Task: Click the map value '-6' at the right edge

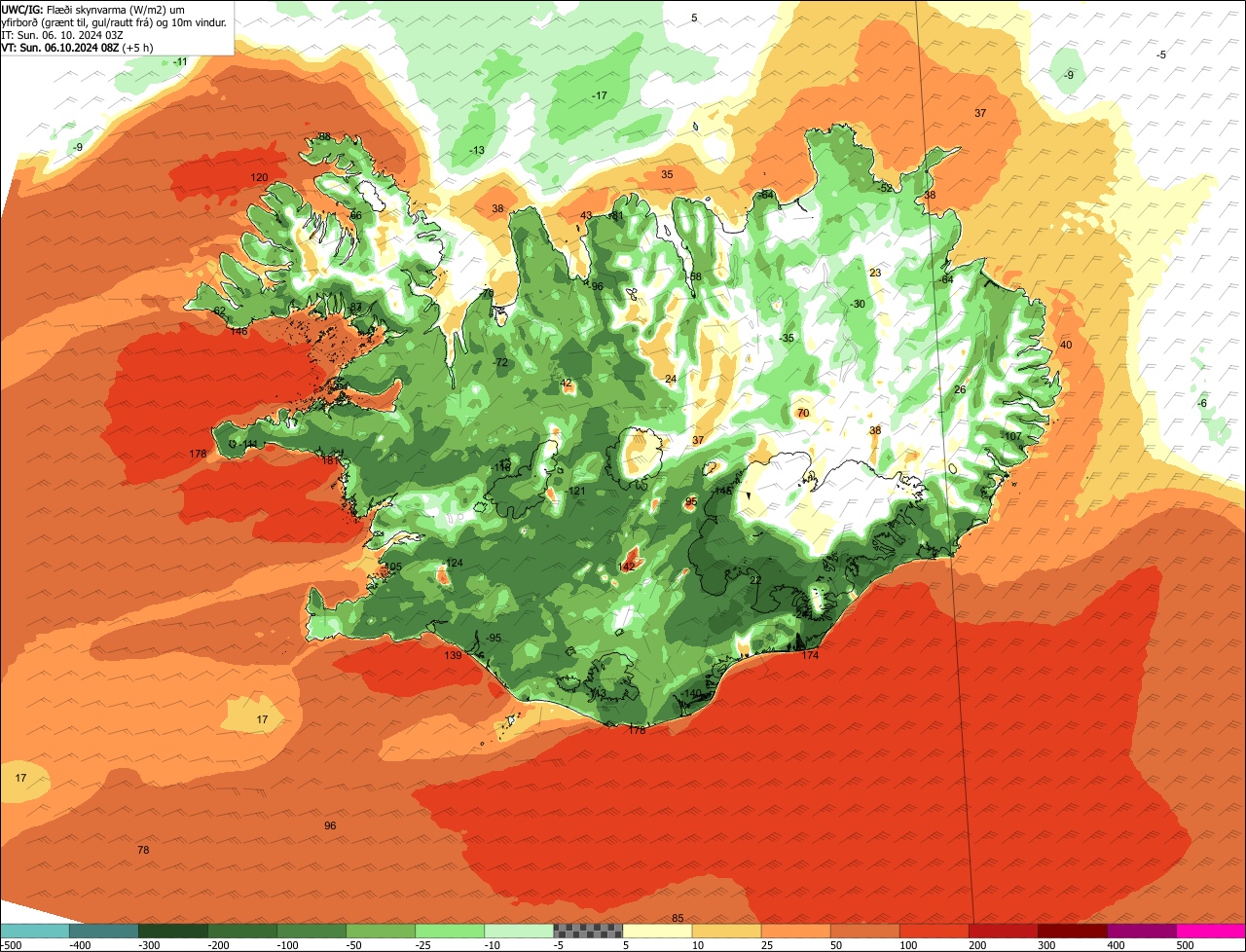Action: tap(1202, 403)
